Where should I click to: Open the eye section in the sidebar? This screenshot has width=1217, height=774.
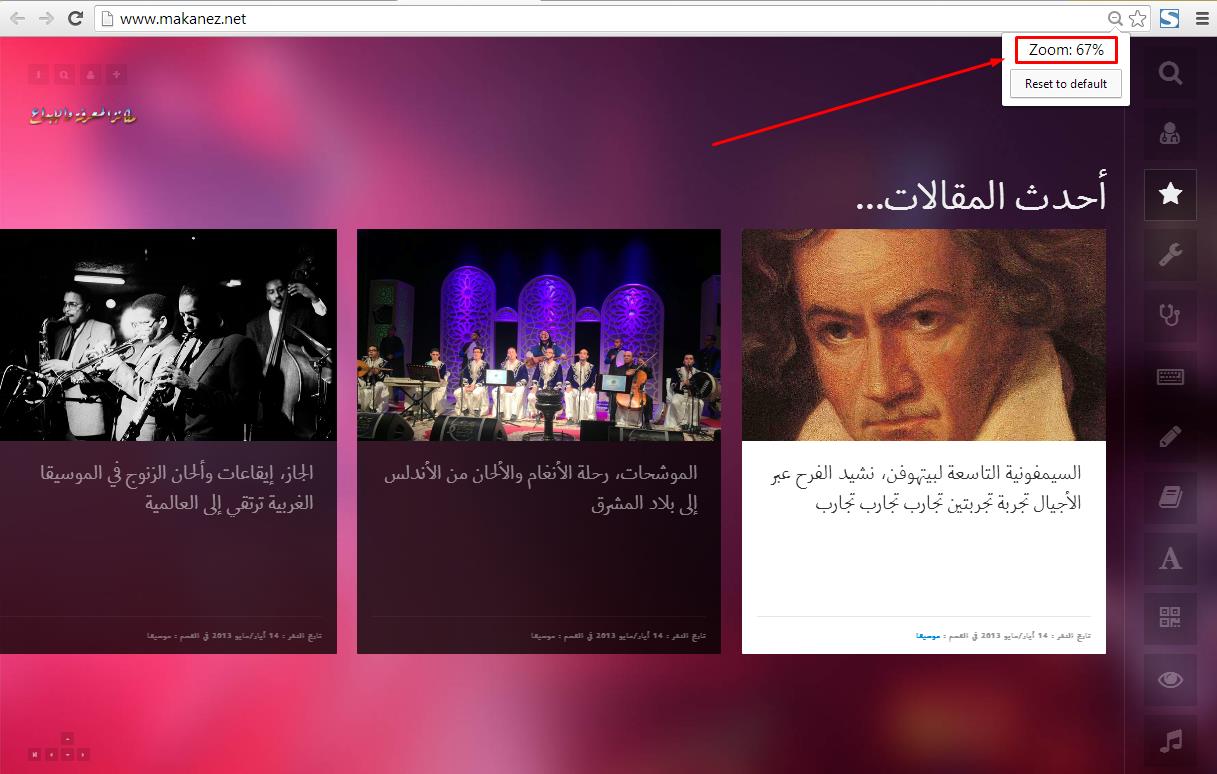click(x=1170, y=680)
